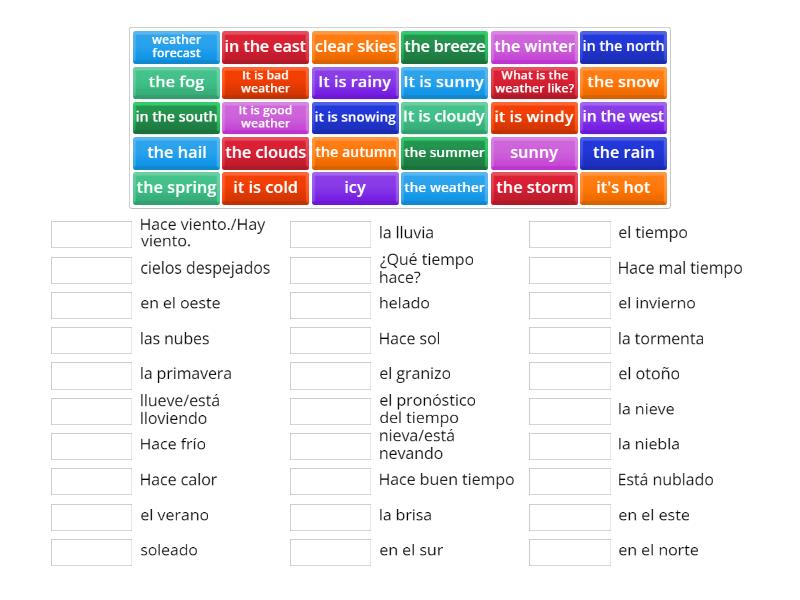Pick the 'in the north' tile

tap(623, 46)
